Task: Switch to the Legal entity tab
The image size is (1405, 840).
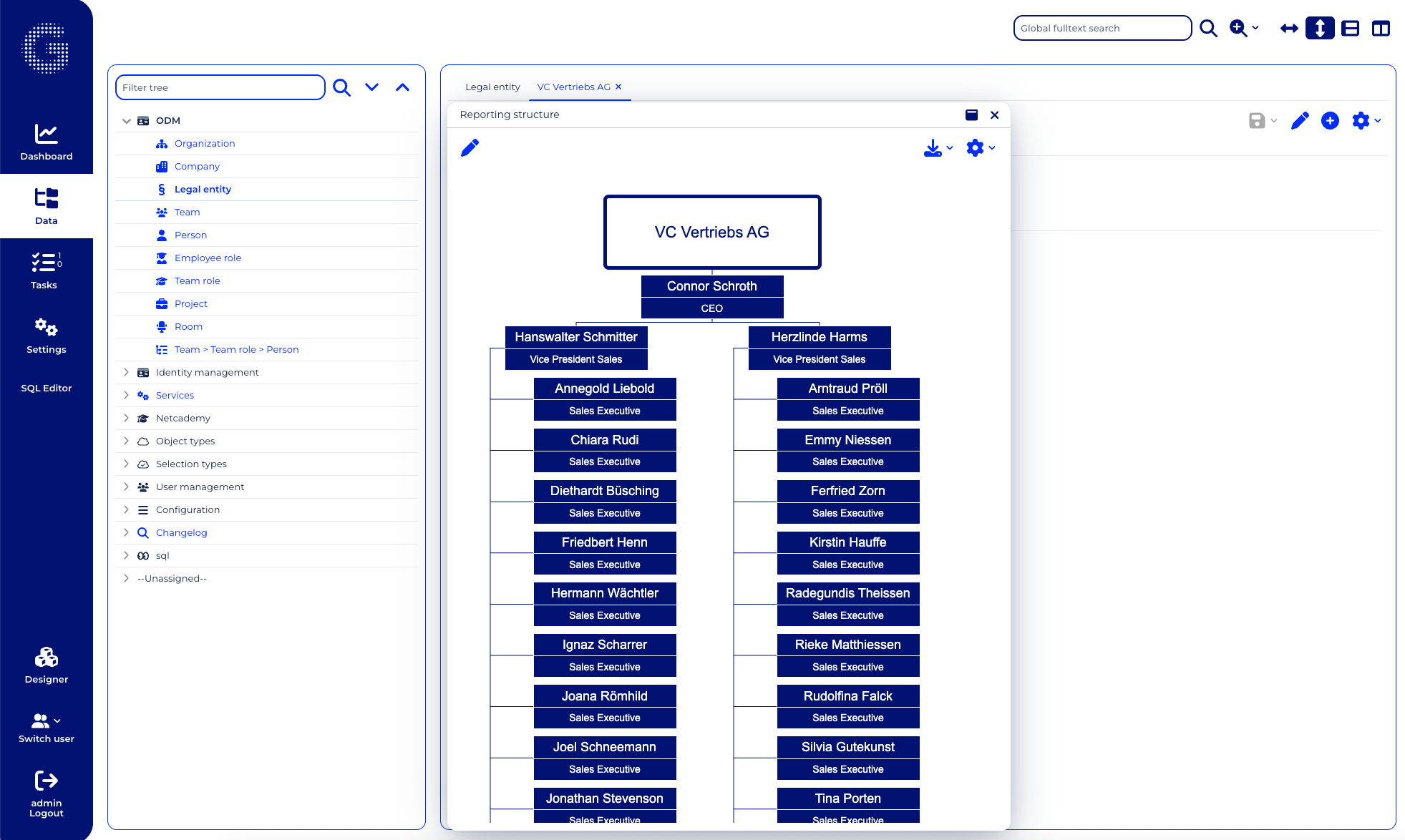Action: click(492, 87)
